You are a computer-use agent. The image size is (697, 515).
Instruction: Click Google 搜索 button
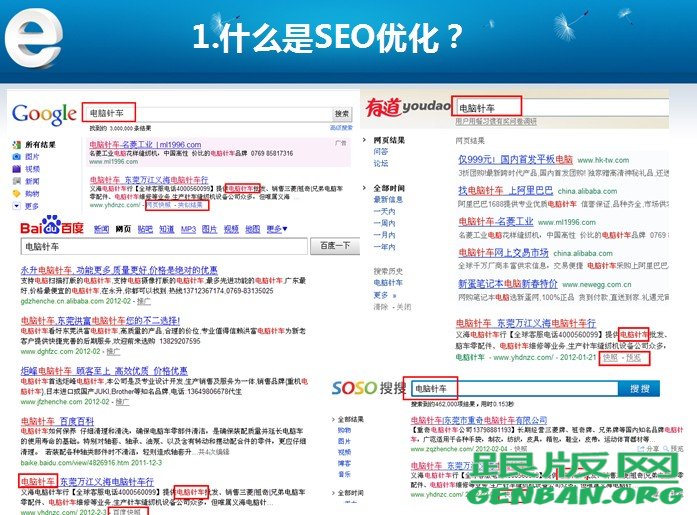coord(342,114)
